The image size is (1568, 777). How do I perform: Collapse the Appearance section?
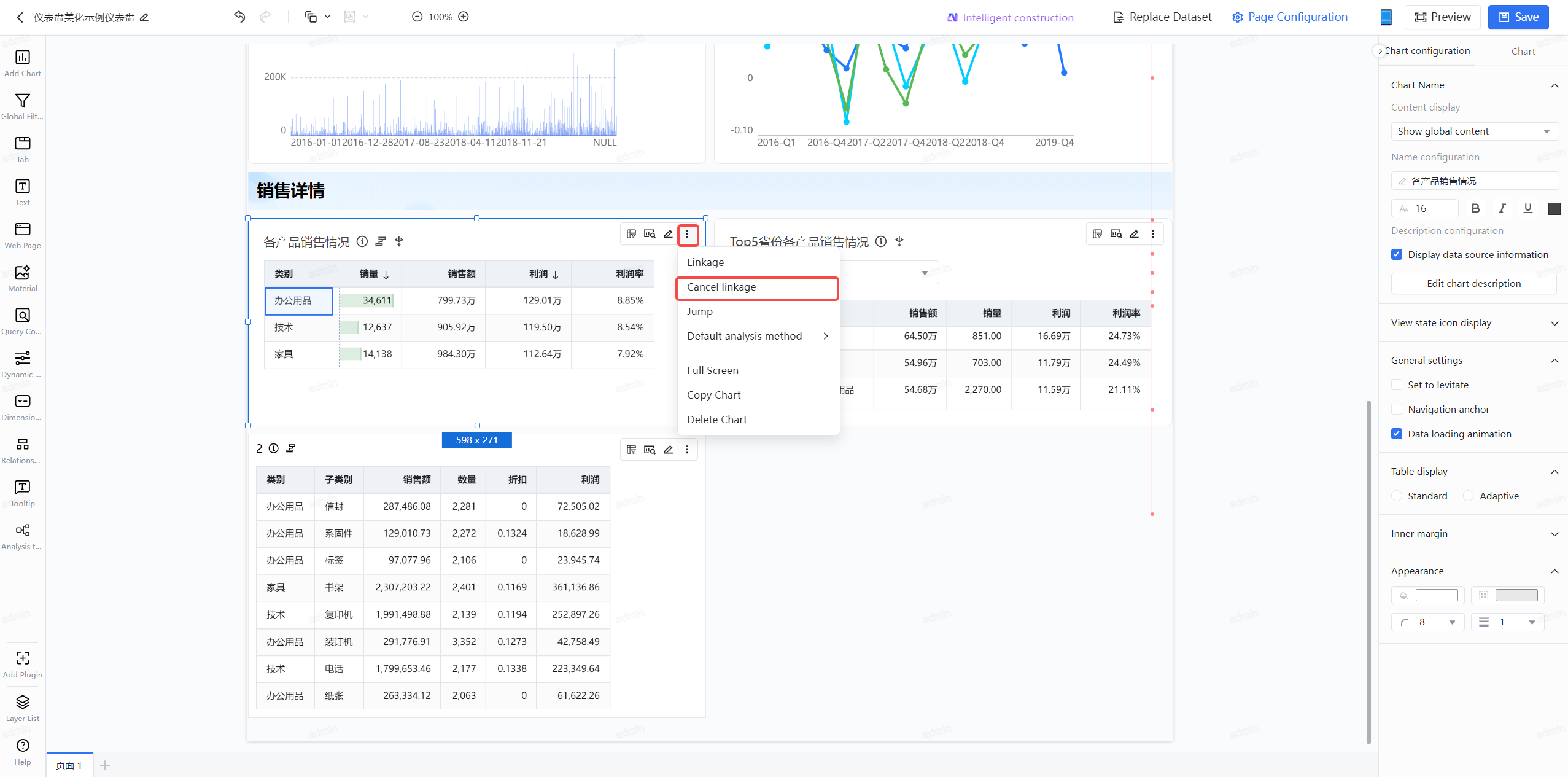pyautogui.click(x=1554, y=571)
